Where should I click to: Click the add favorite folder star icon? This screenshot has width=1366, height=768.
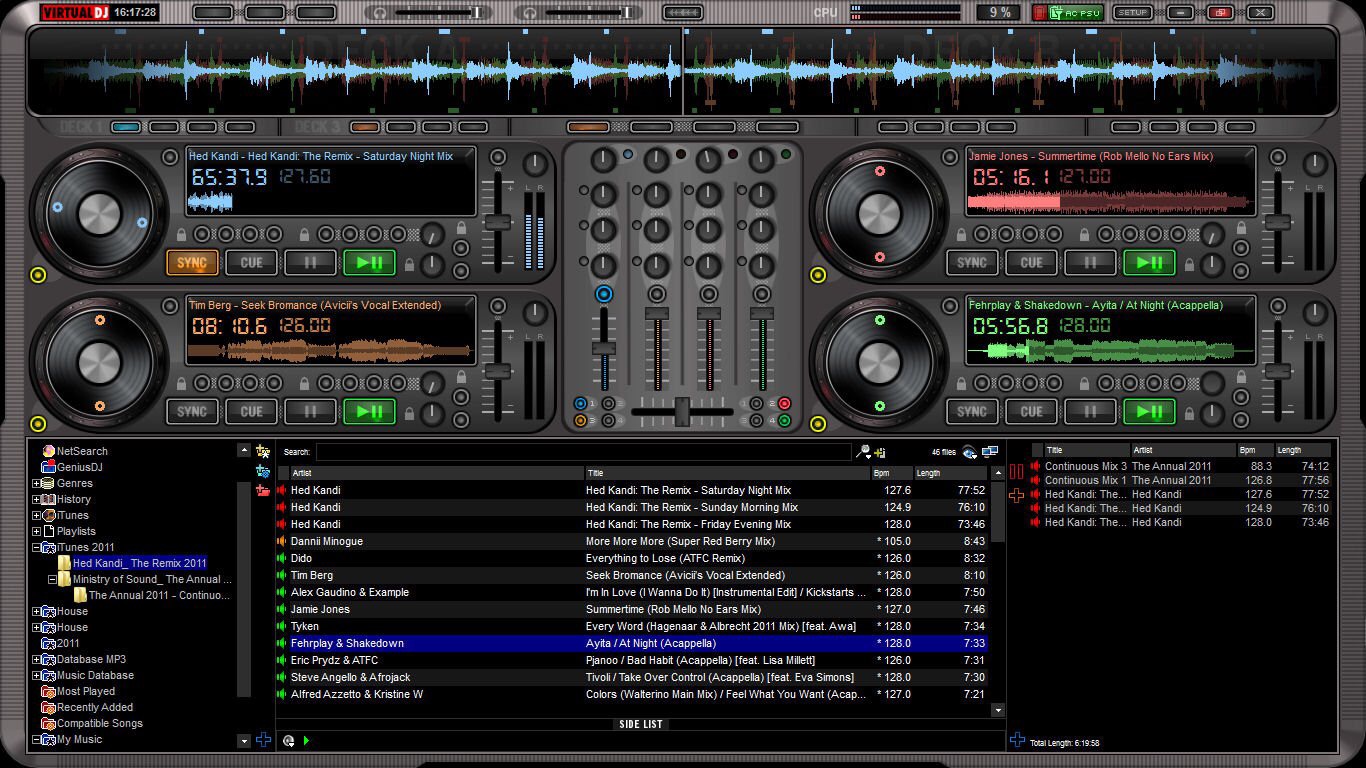[x=263, y=452]
